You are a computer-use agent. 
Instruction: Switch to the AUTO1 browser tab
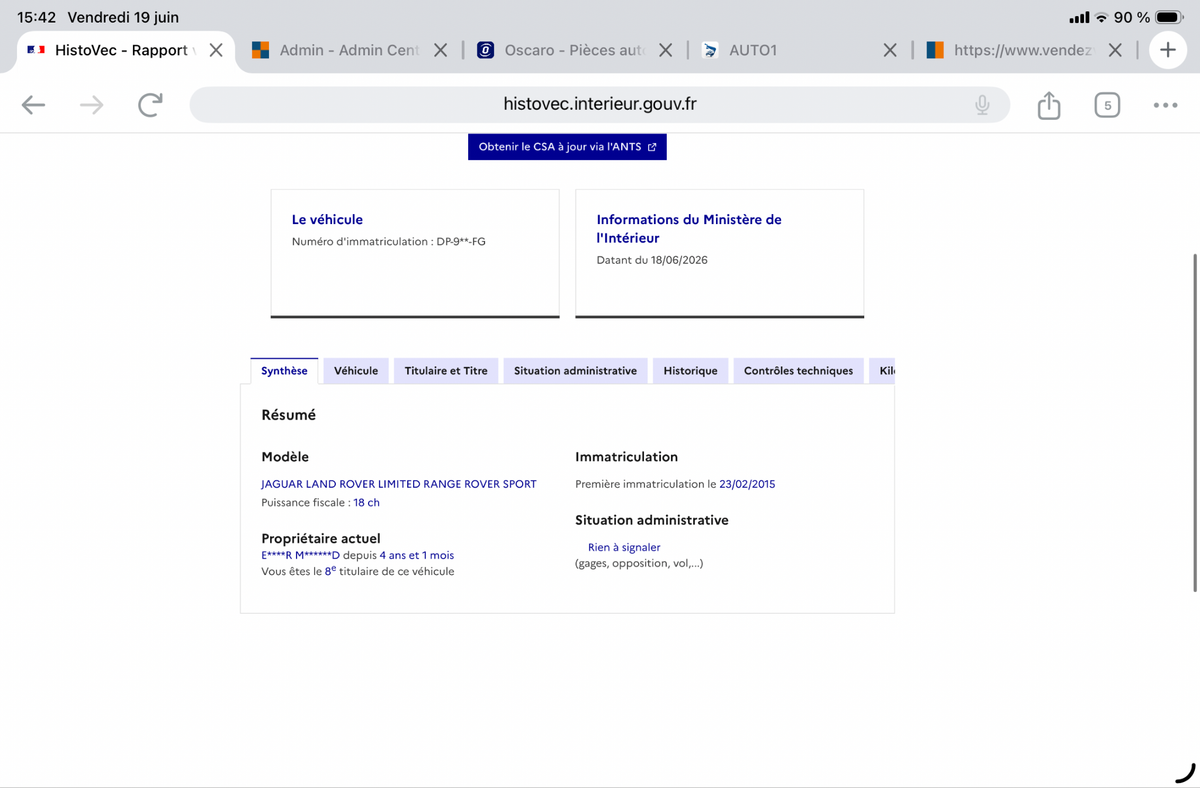(790, 50)
